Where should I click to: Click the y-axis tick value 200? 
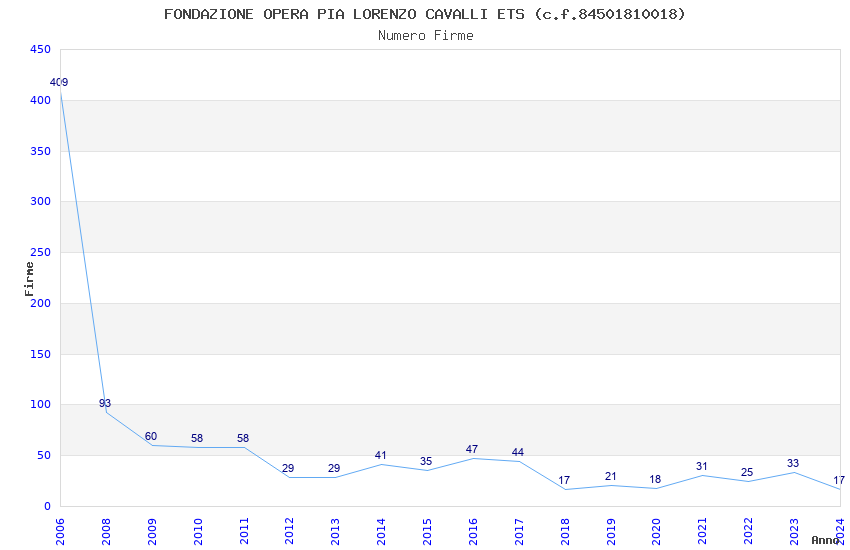pos(41,303)
